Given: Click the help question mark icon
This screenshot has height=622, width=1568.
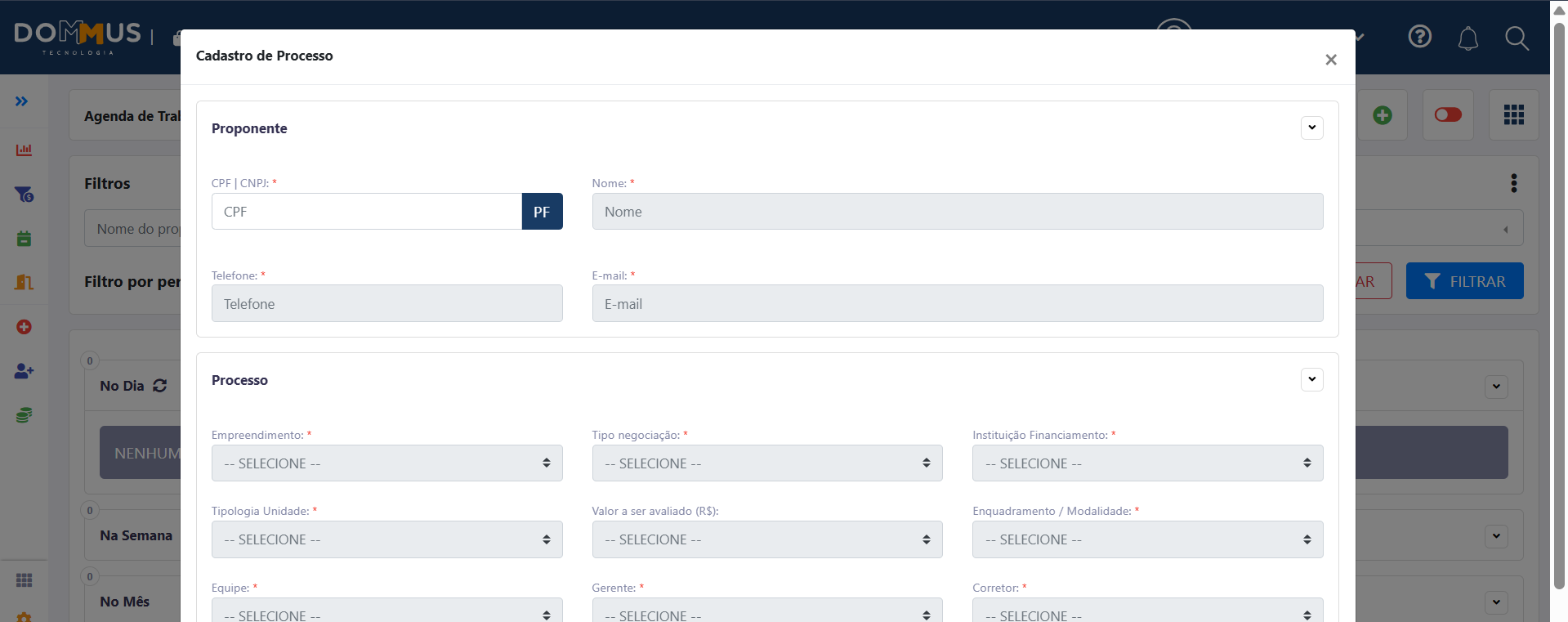Looking at the screenshot, I should point(1419,37).
